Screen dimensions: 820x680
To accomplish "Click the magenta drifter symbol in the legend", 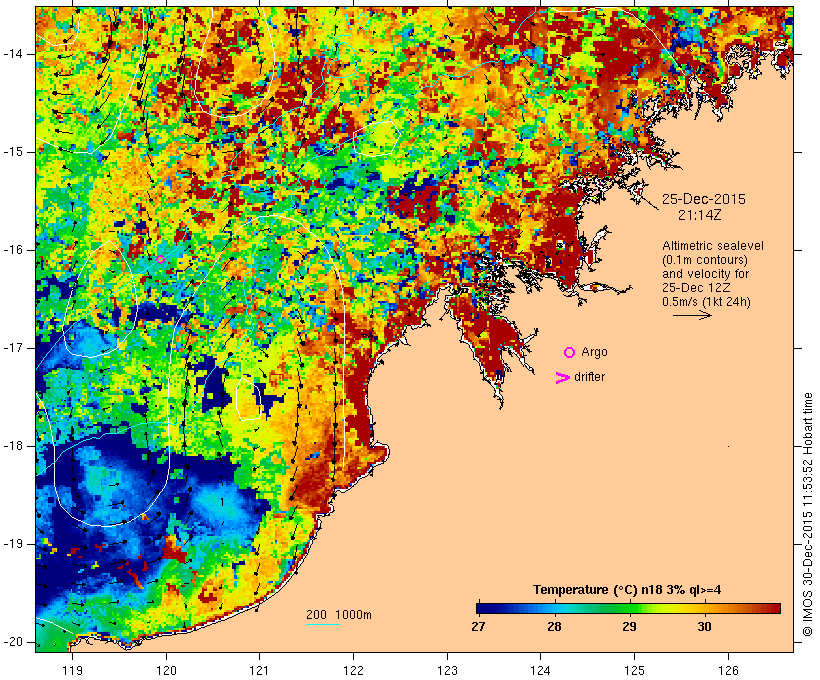I will tap(562, 378).
